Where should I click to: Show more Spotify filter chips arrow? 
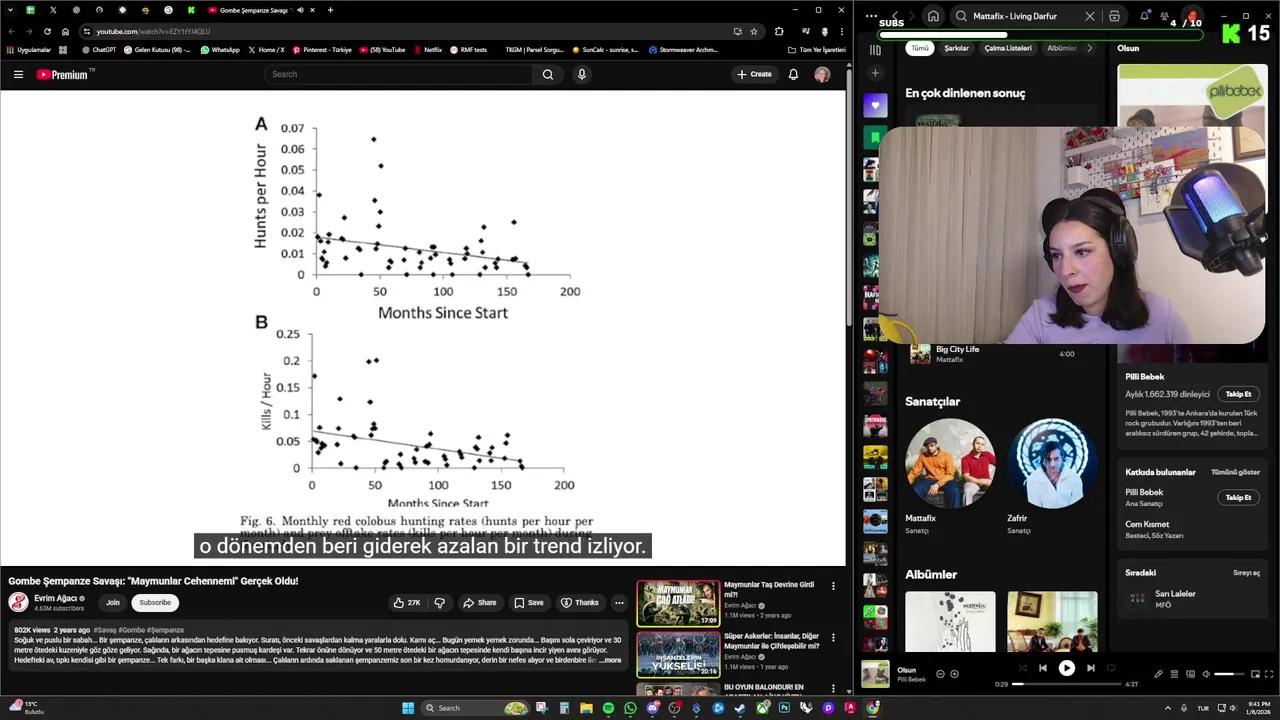(1089, 48)
